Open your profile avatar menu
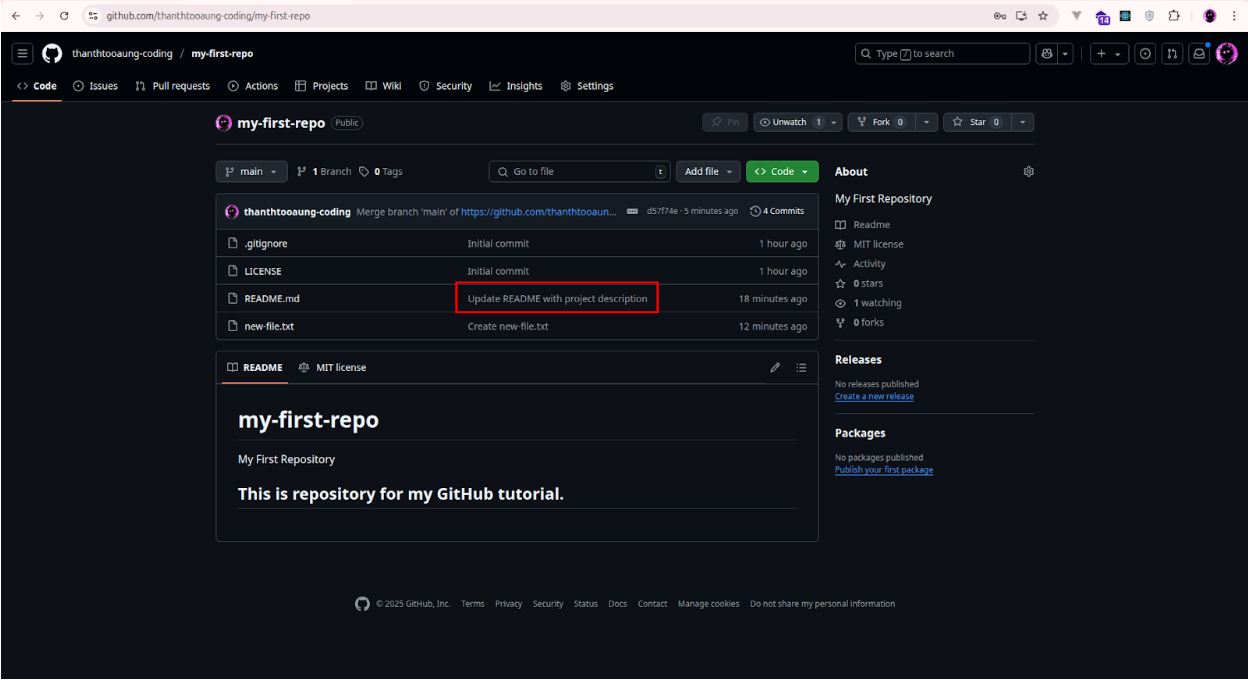 pyautogui.click(x=1227, y=53)
